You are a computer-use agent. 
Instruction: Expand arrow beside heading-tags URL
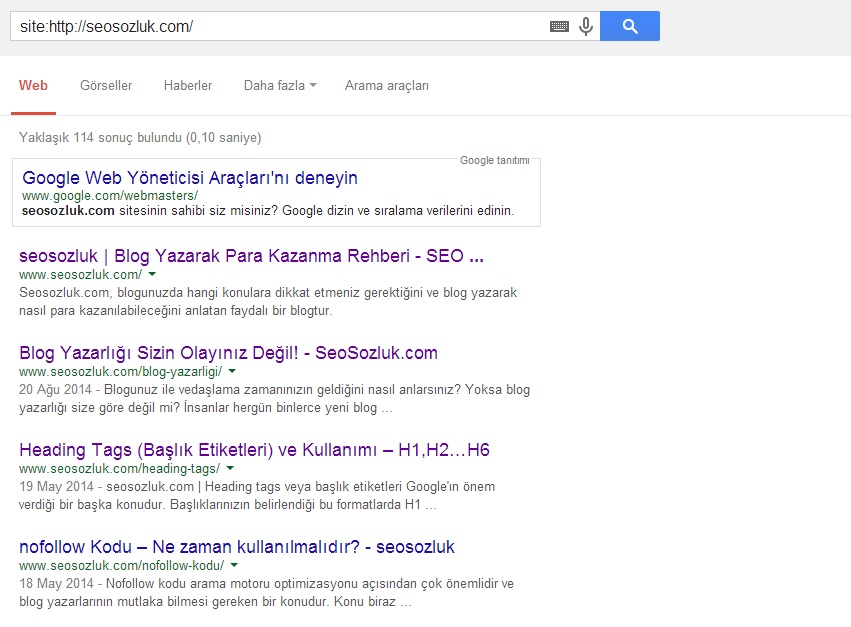(230, 468)
